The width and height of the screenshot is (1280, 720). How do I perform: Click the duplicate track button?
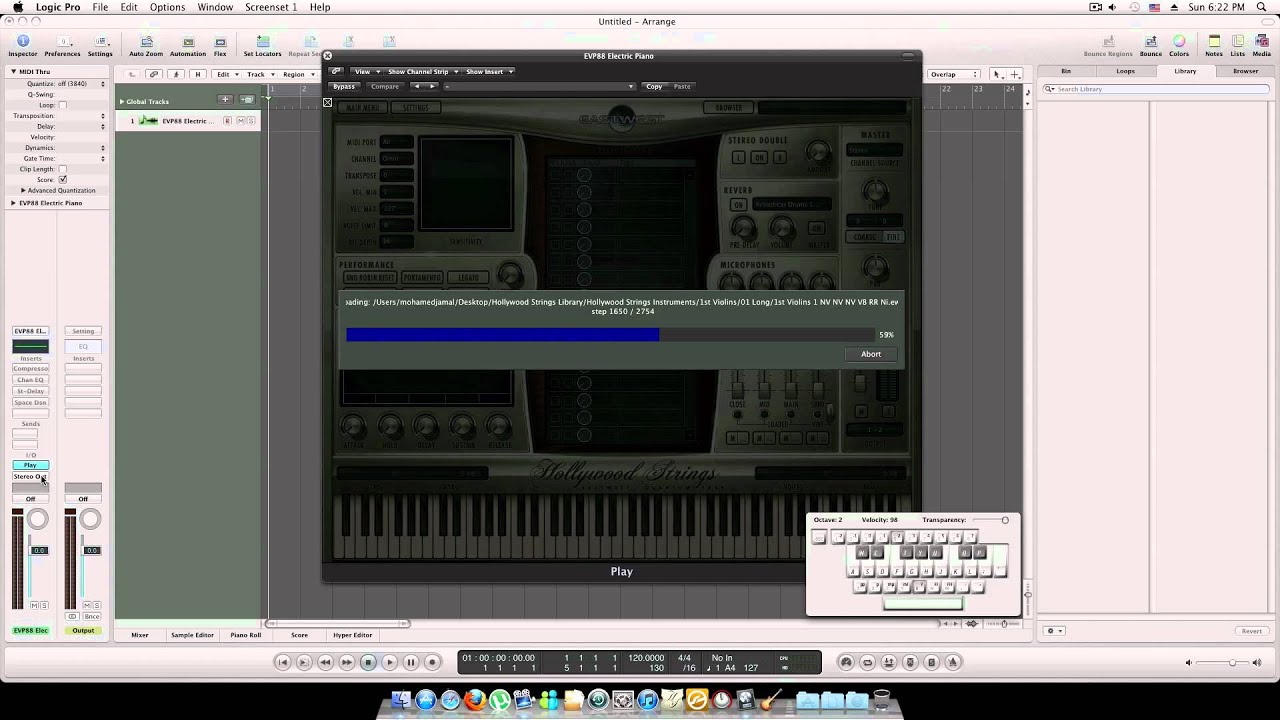(x=247, y=100)
